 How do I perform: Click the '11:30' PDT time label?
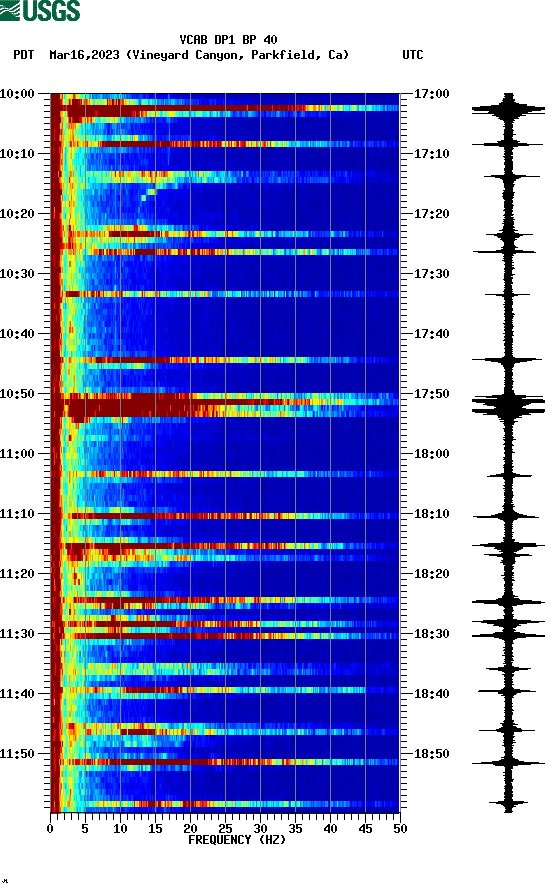pyautogui.click(x=17, y=634)
